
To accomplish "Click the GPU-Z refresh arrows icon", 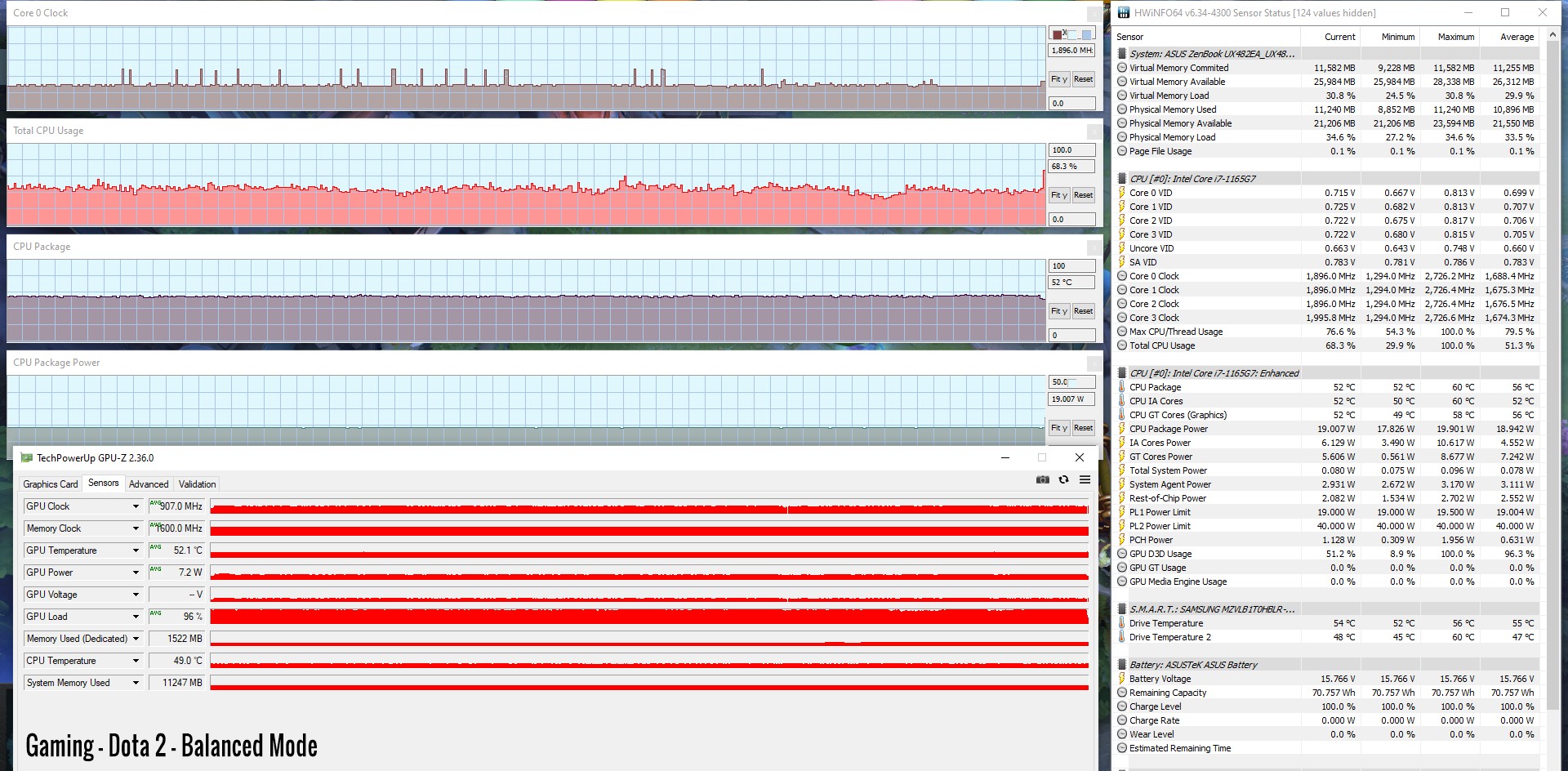I will coord(1063,479).
